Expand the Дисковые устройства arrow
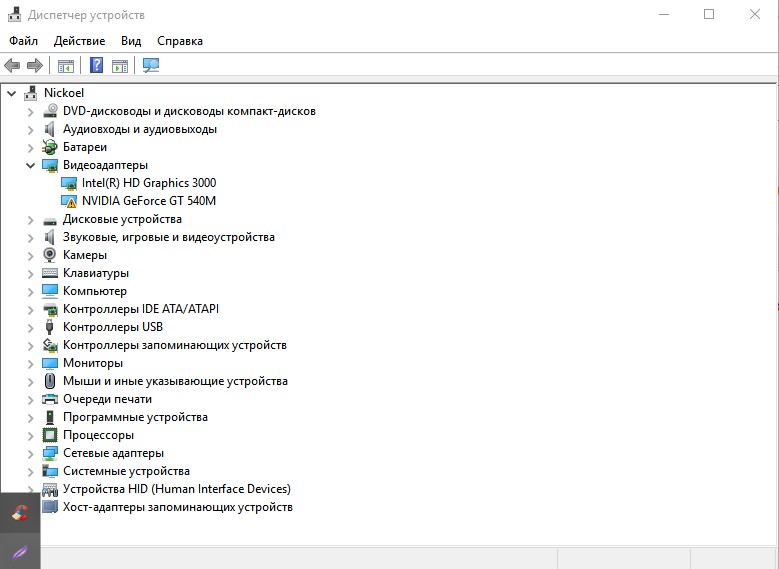 point(31,220)
